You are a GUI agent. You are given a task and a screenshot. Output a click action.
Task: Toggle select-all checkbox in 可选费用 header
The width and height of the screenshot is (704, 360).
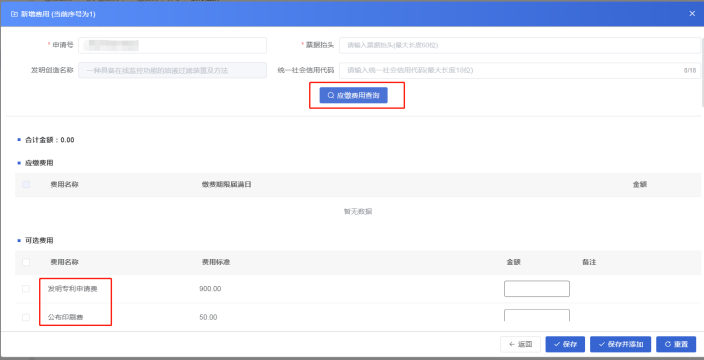26,262
